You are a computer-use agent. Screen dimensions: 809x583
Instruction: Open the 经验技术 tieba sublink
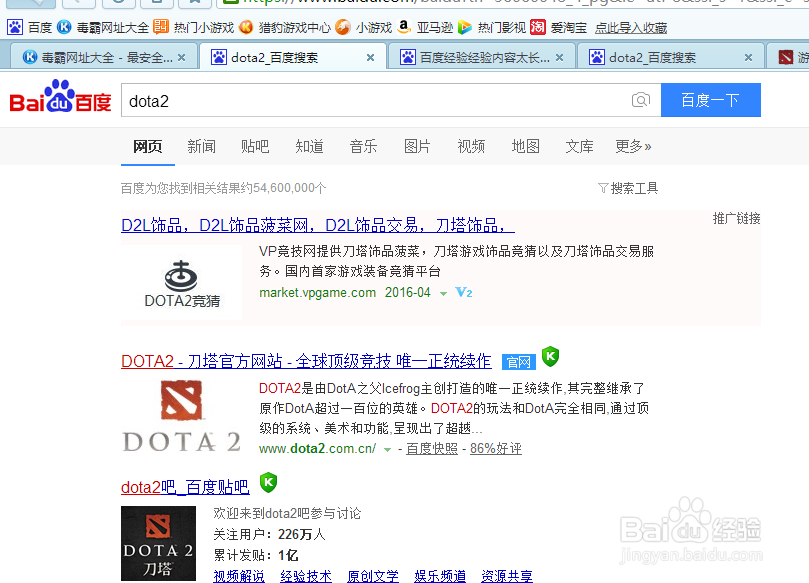pos(306,576)
